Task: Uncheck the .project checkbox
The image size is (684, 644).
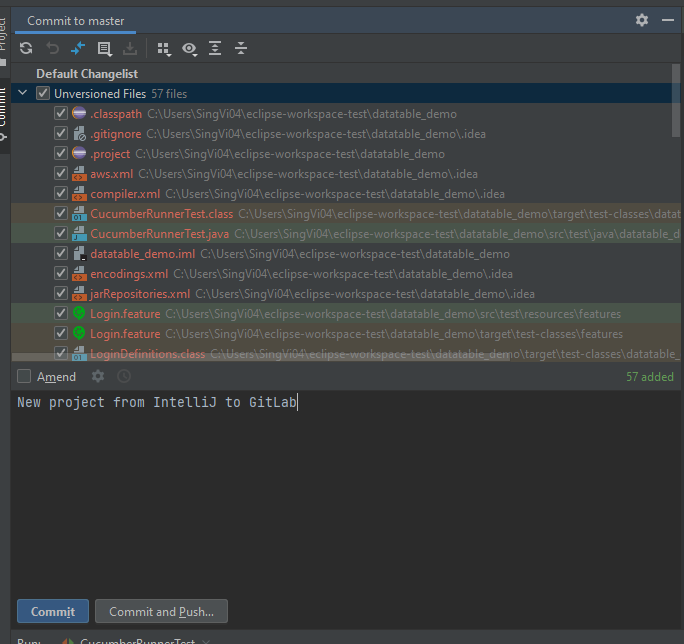Action: [61, 154]
